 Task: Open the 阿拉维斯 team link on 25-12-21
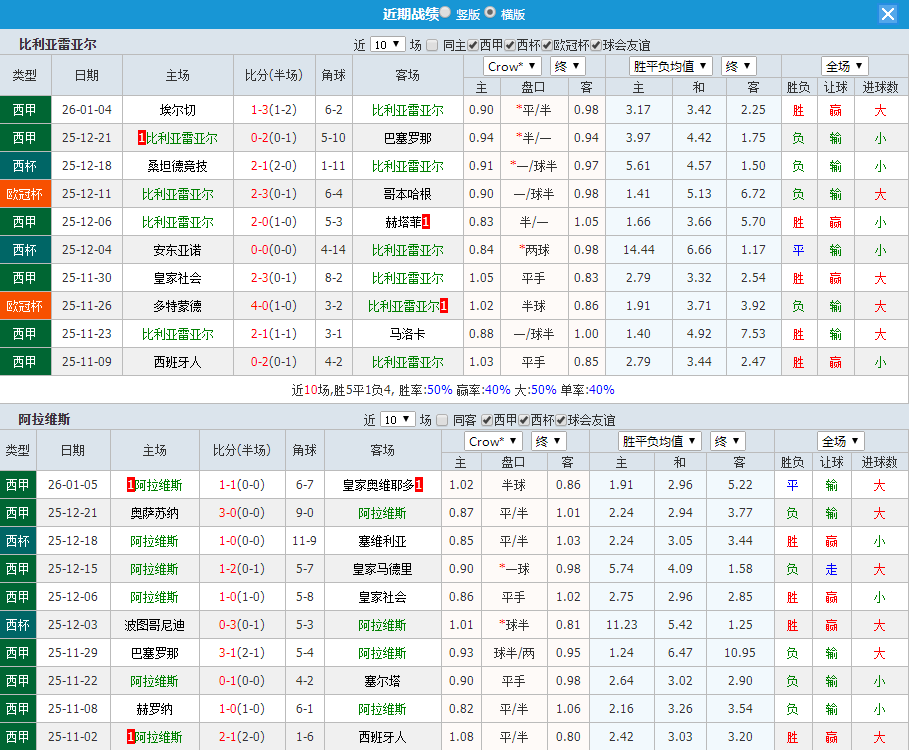(x=383, y=512)
